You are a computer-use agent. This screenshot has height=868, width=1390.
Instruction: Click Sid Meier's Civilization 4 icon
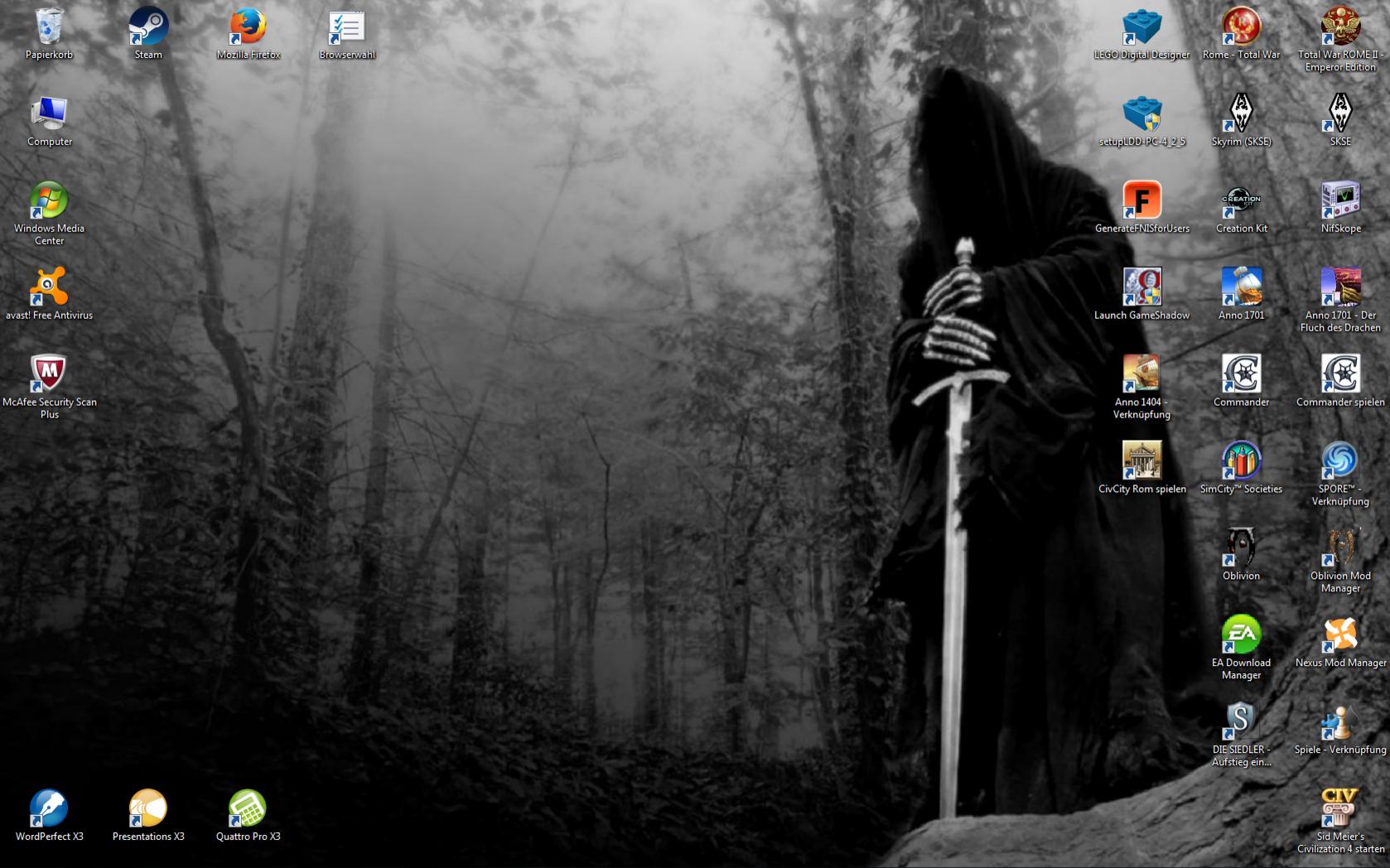click(x=1340, y=809)
